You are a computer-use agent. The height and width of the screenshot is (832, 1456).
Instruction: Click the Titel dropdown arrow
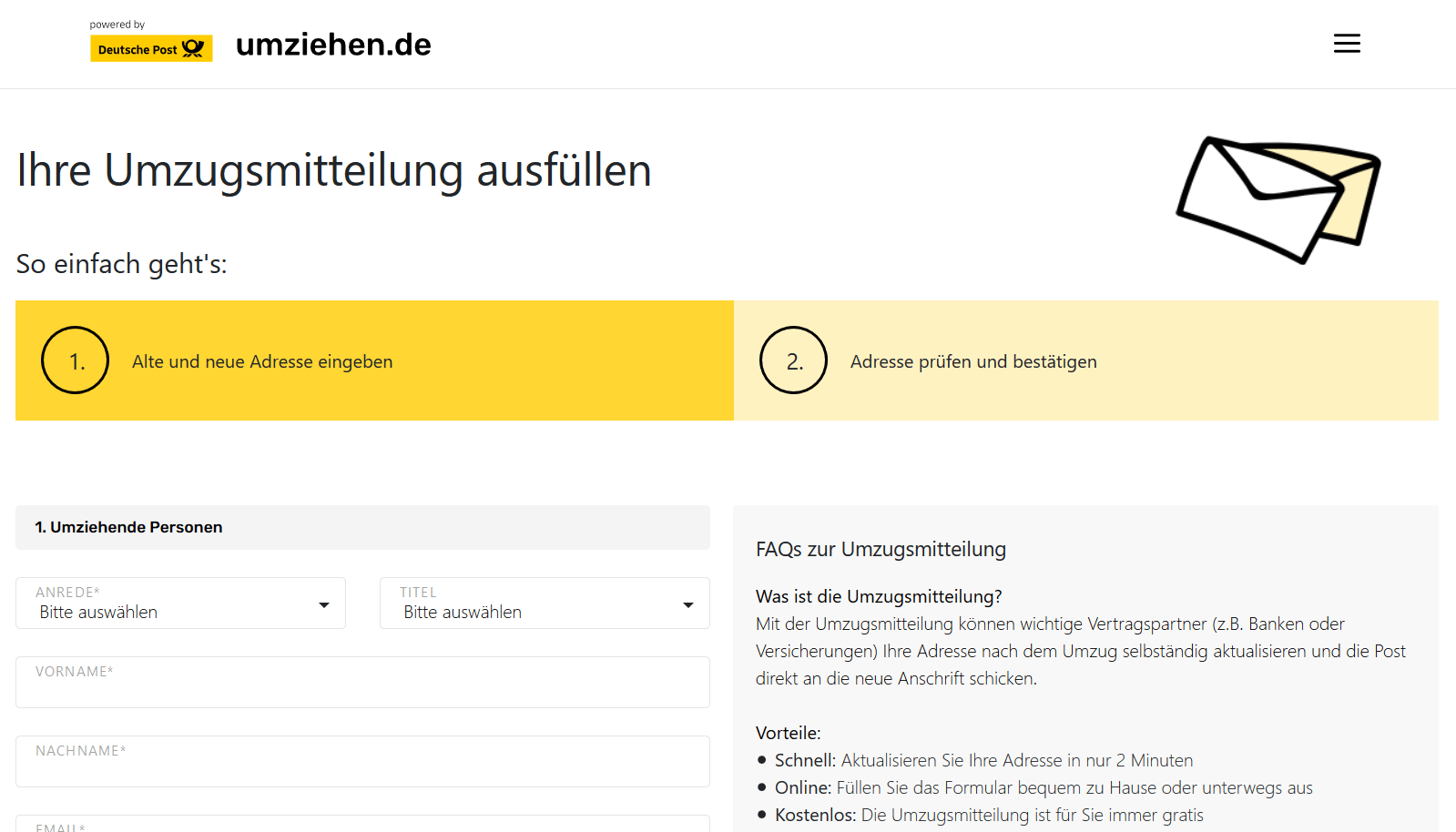(687, 605)
